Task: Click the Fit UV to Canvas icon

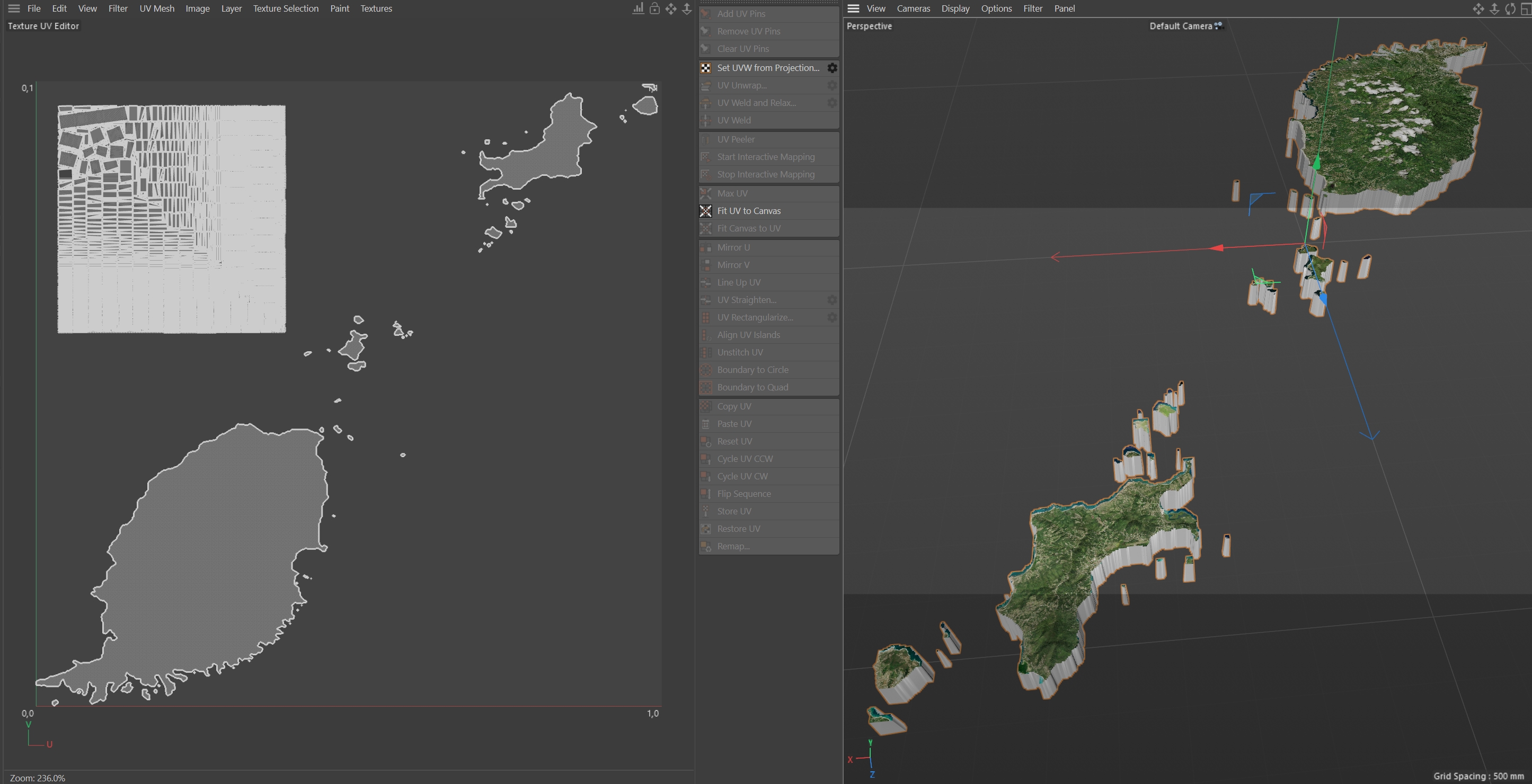Action: click(705, 211)
